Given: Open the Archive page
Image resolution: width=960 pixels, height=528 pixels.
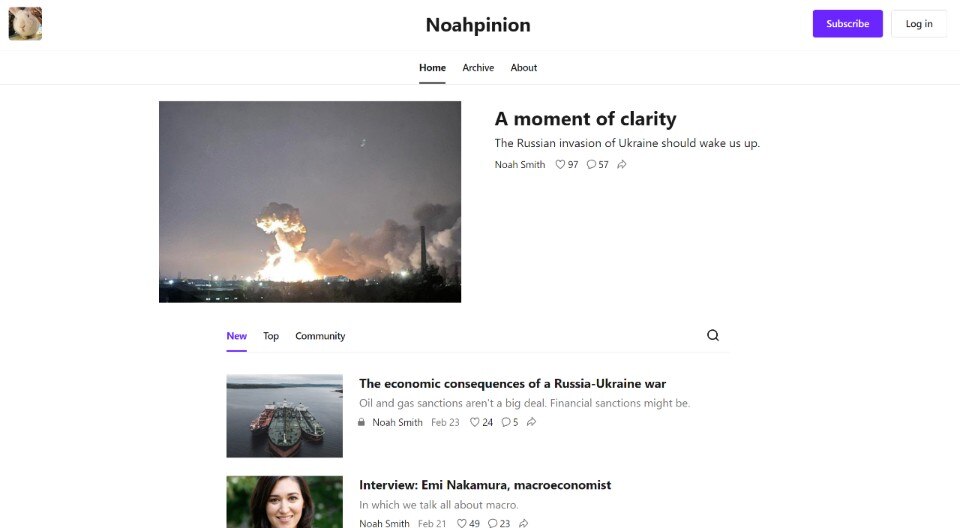Looking at the screenshot, I should click(478, 67).
